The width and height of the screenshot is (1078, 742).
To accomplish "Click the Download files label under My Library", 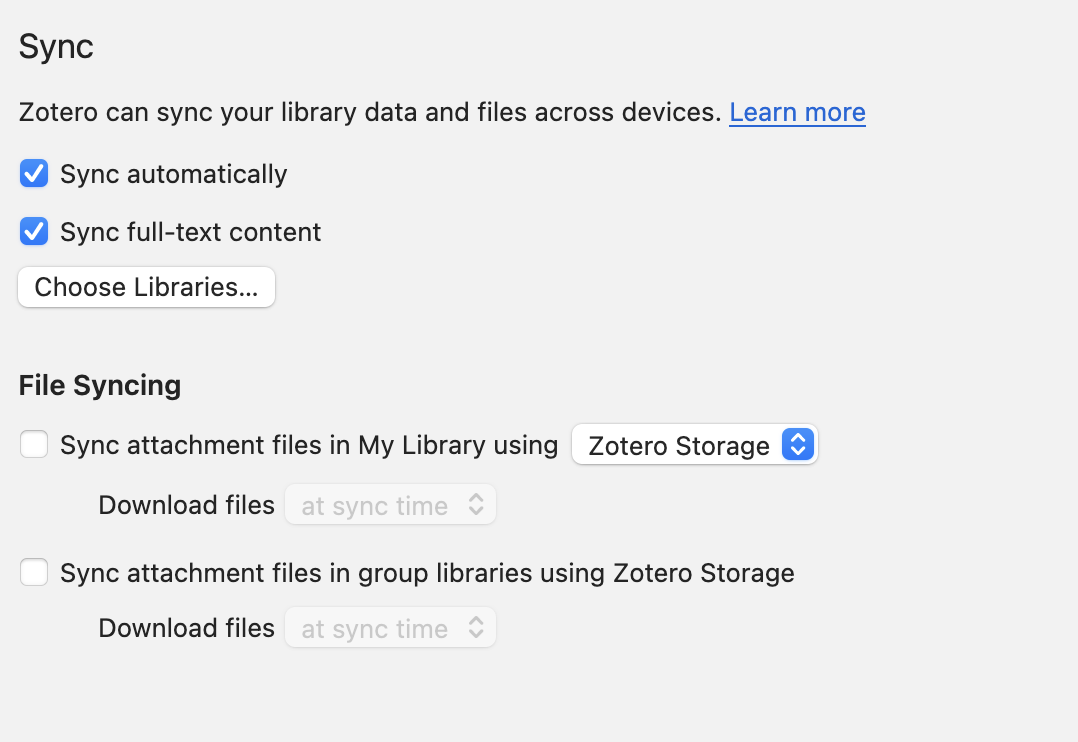I will (186, 505).
